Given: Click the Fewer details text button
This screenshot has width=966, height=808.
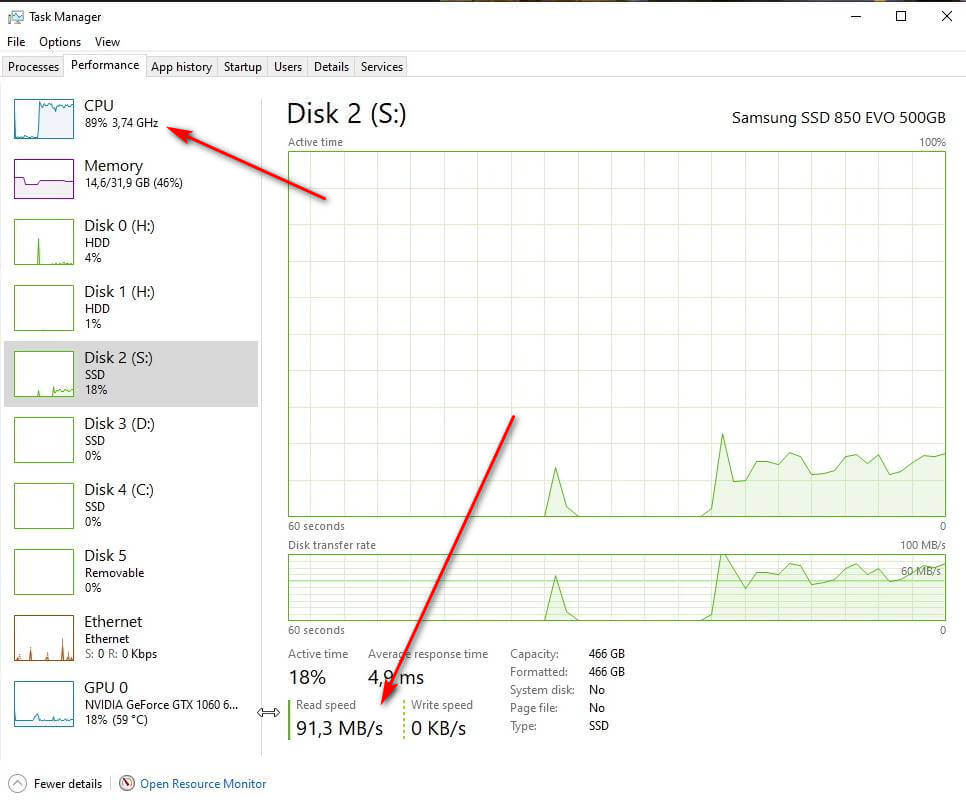Looking at the screenshot, I should (x=68, y=783).
